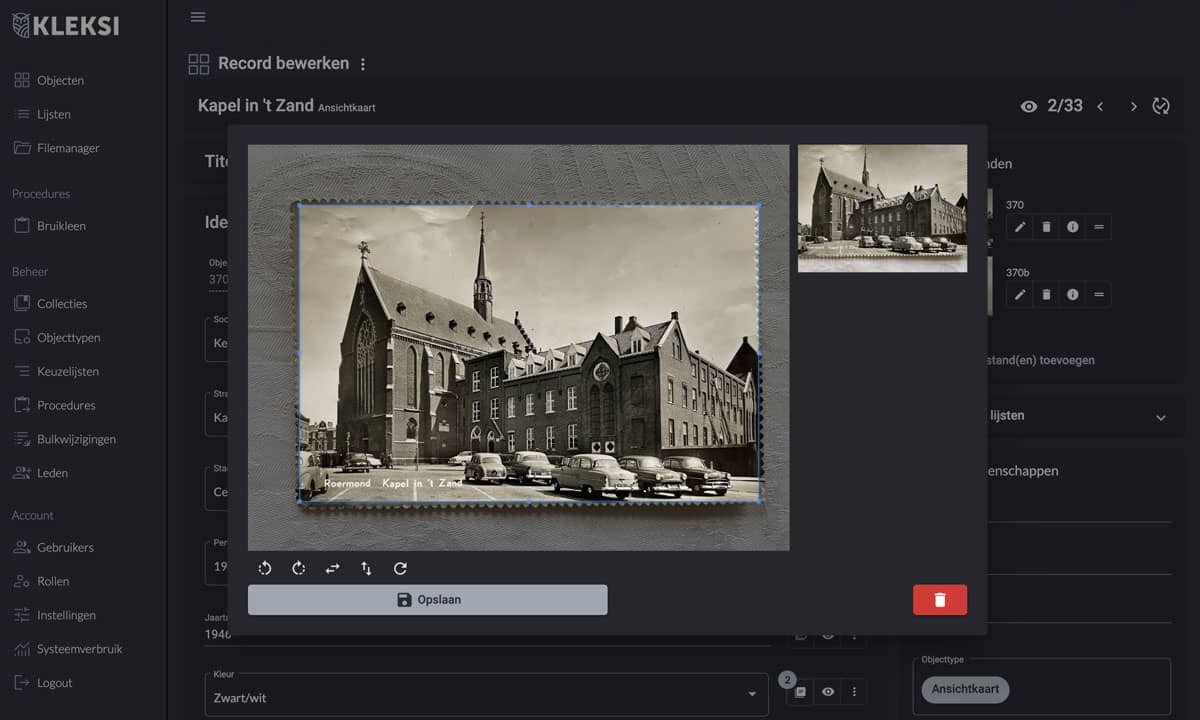Image resolution: width=1200 pixels, height=720 pixels.
Task: Flip the image horizontally
Action: coord(333,568)
